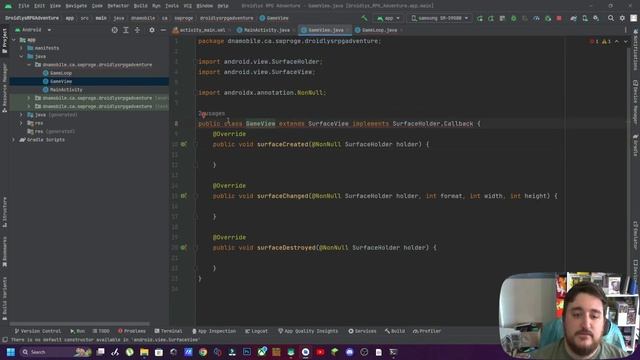
Task: Click surfaceChanged override gutter icon
Action: click(184, 196)
